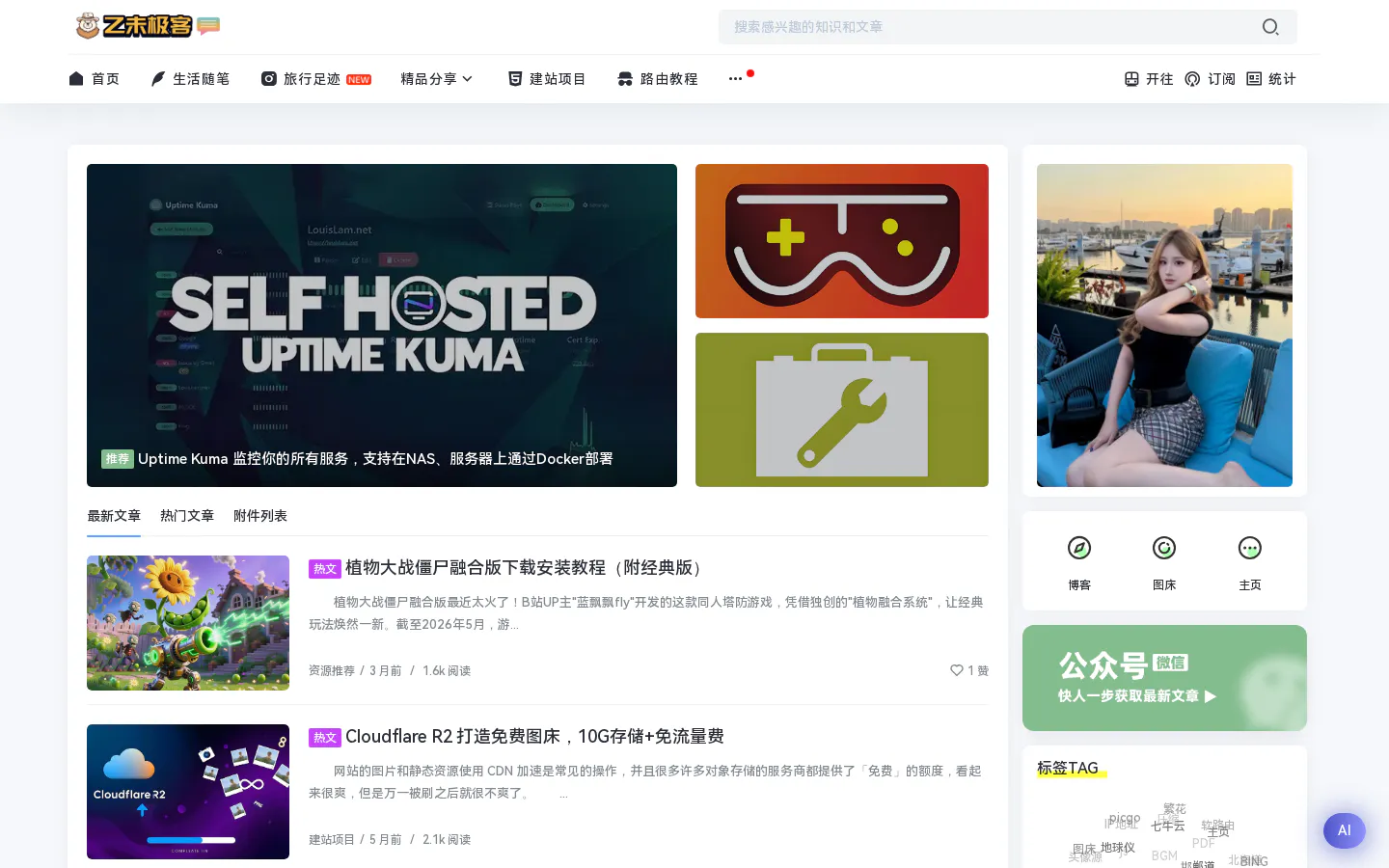Click the 图库 gallery icon
Image resolution: width=1389 pixels, height=868 pixels.
1164,548
